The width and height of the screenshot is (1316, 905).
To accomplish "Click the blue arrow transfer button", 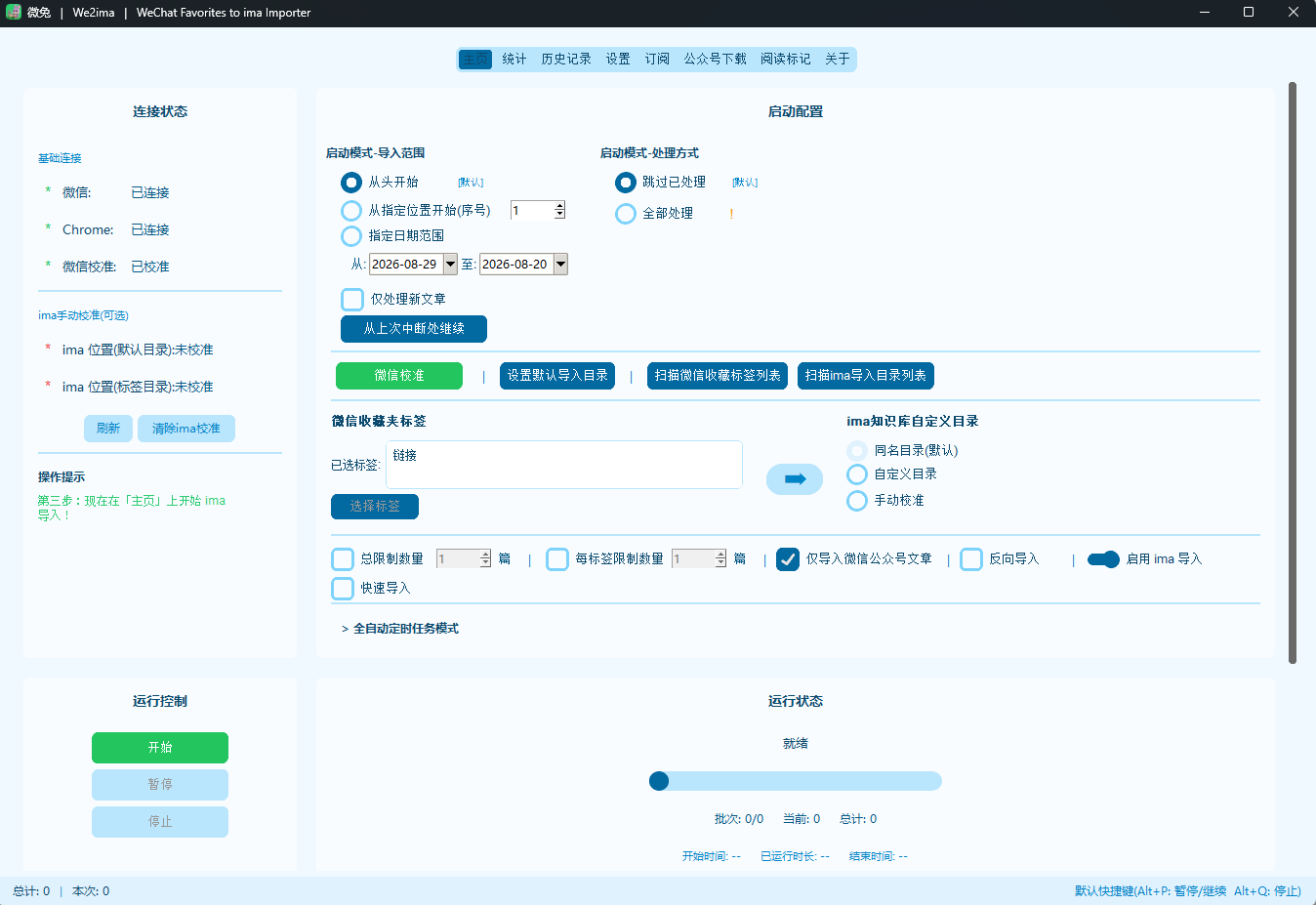I will pyautogui.click(x=795, y=479).
